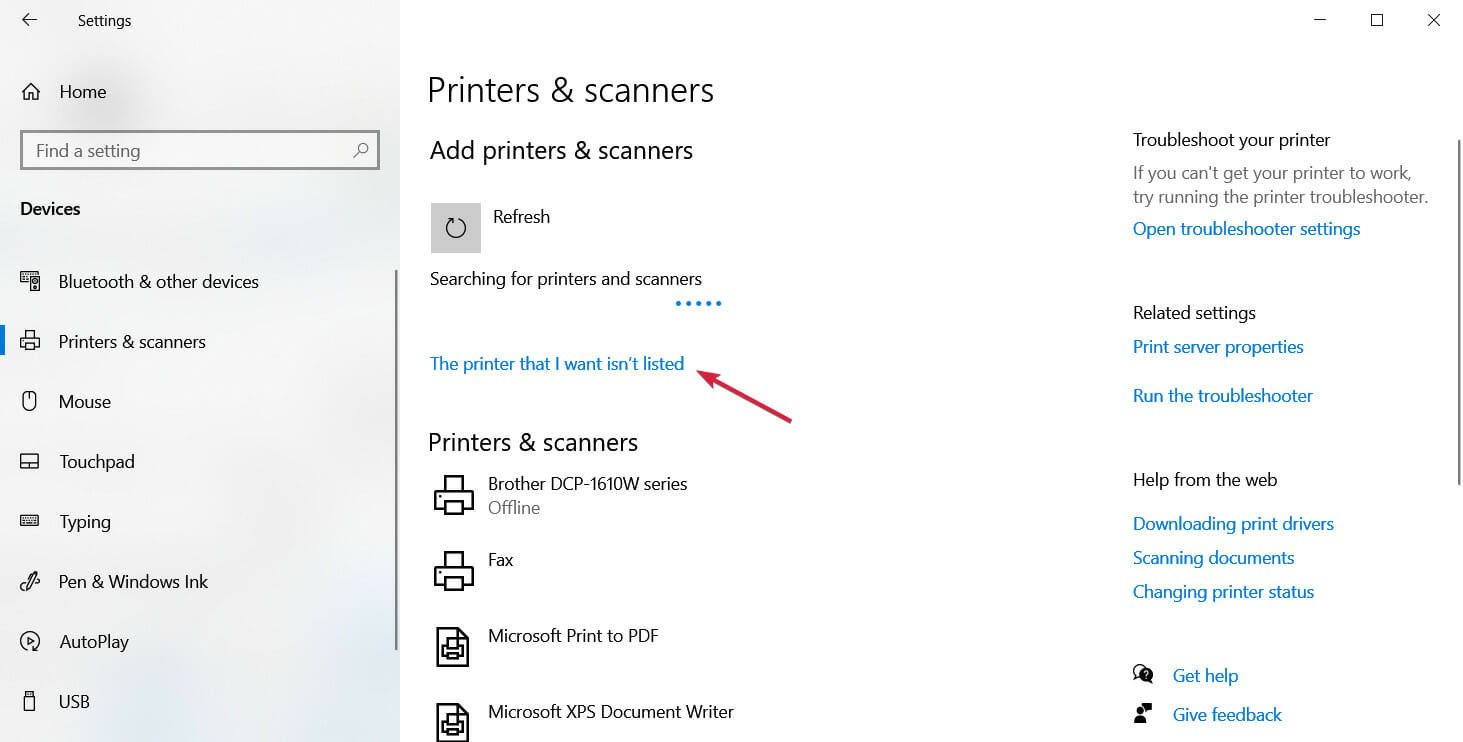This screenshot has height=742, width=1463.
Task: Open Print server properties link
Action: coord(1218,347)
